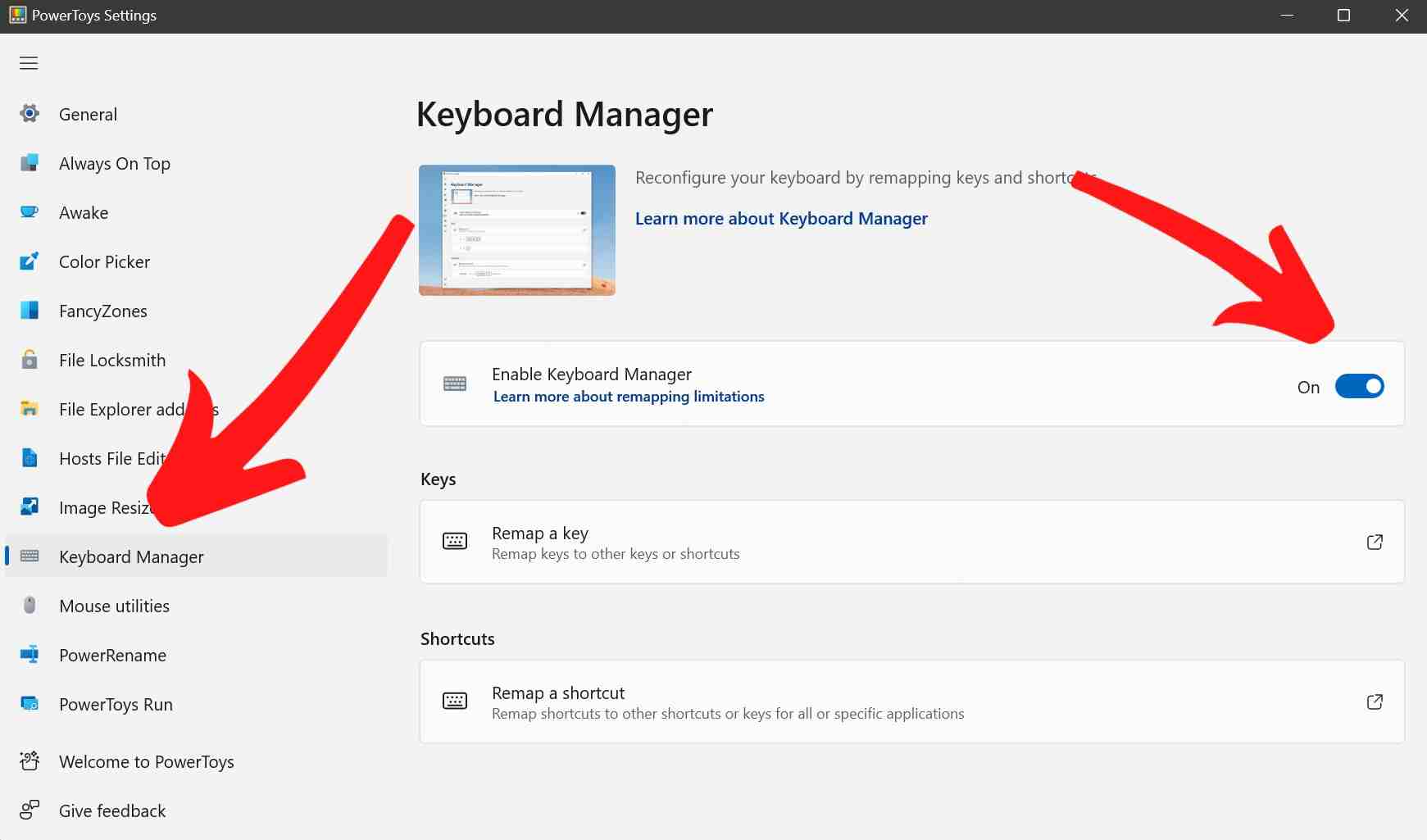This screenshot has width=1427, height=840.
Task: Open the Remap a shortcut editor
Action: coord(912,702)
